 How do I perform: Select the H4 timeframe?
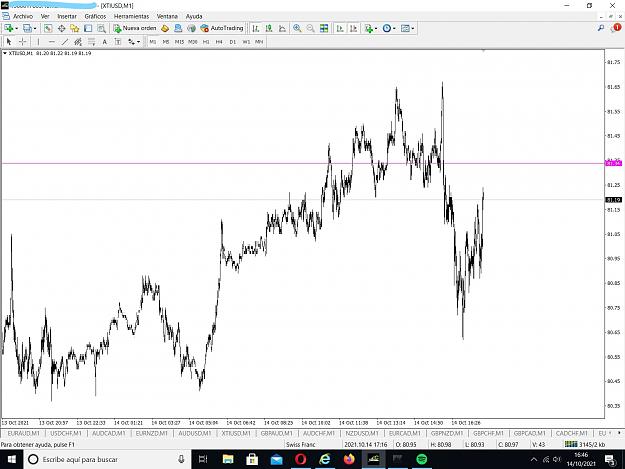(x=219, y=42)
